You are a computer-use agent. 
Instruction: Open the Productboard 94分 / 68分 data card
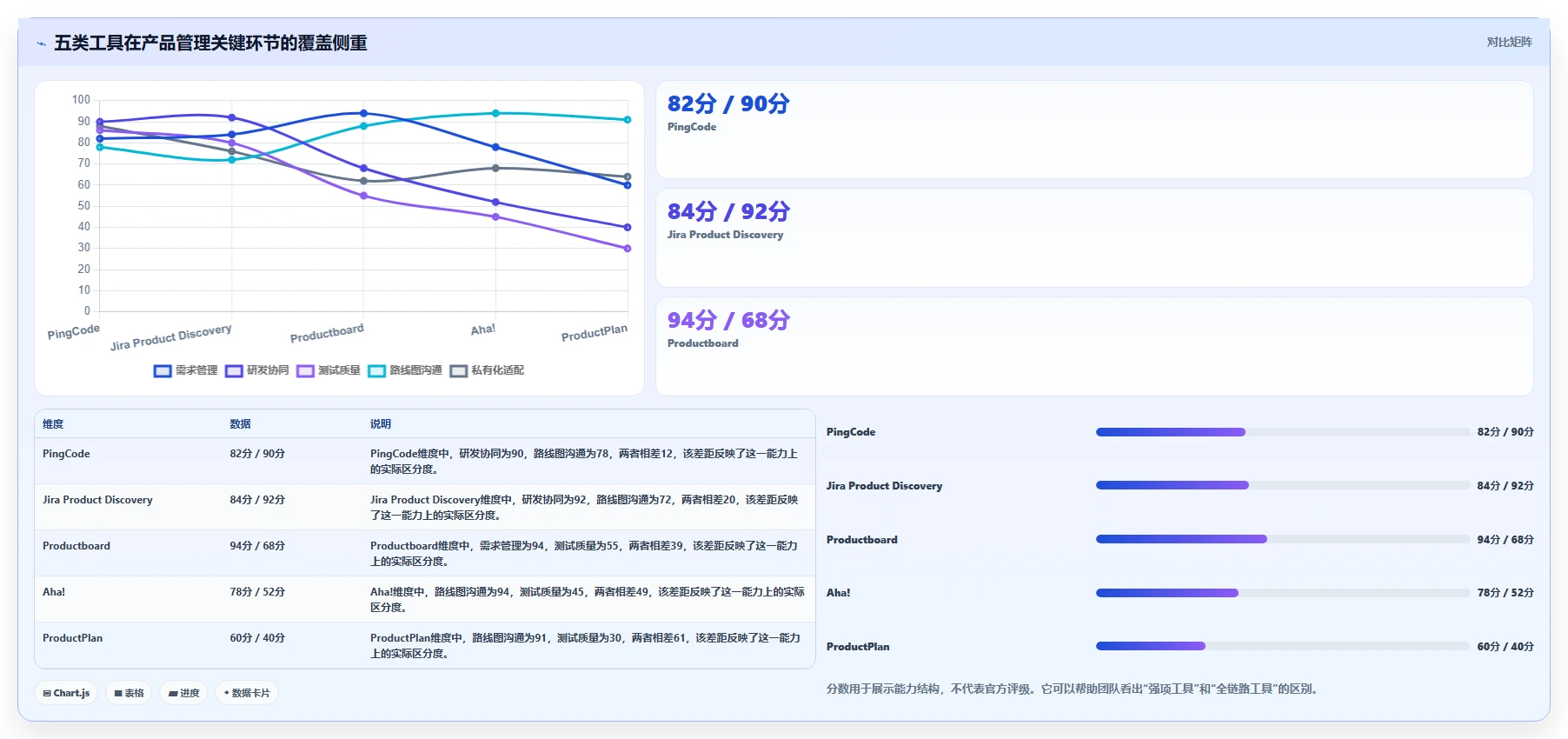[1094, 346]
